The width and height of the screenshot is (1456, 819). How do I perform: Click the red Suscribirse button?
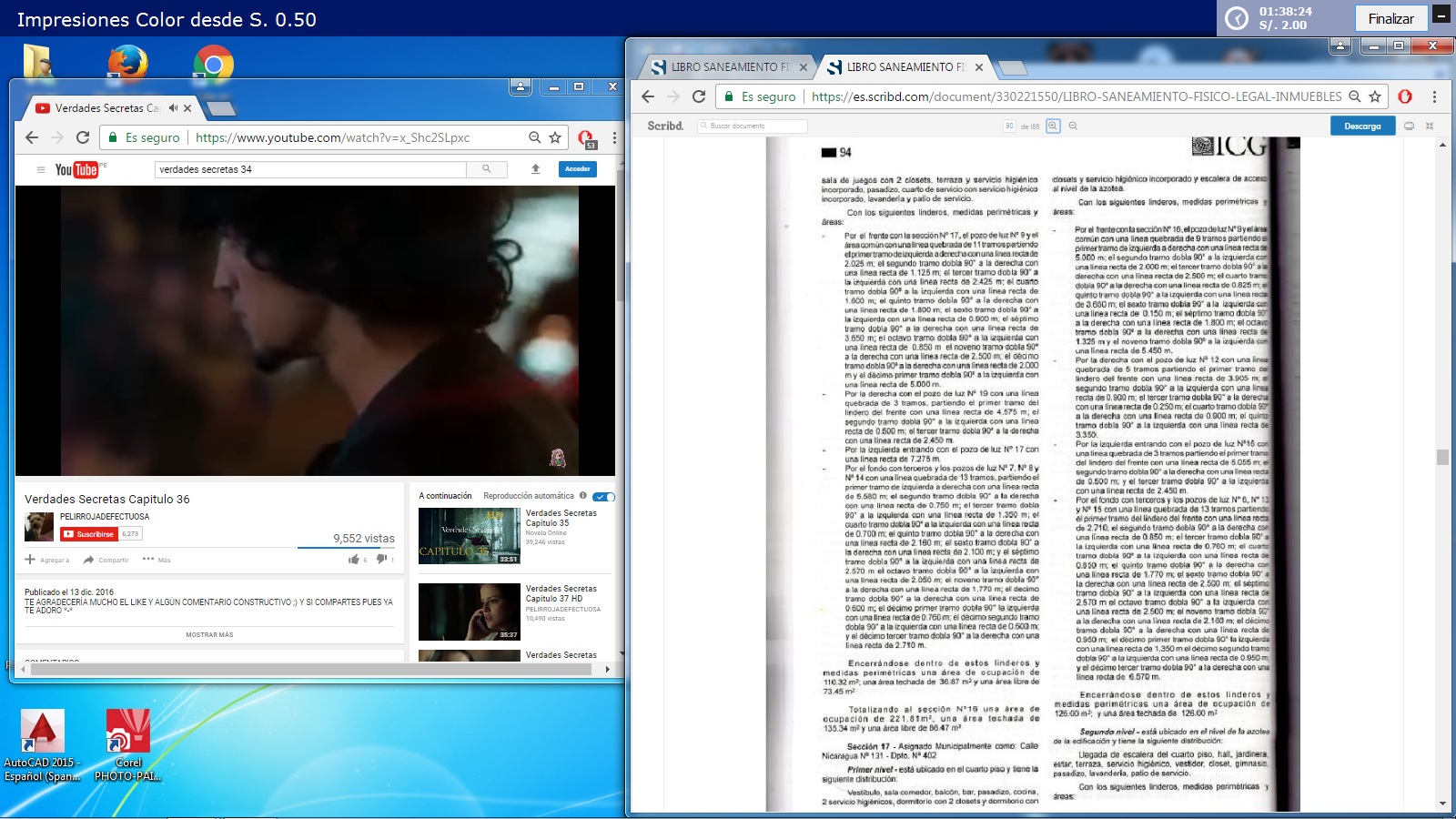[x=89, y=534]
